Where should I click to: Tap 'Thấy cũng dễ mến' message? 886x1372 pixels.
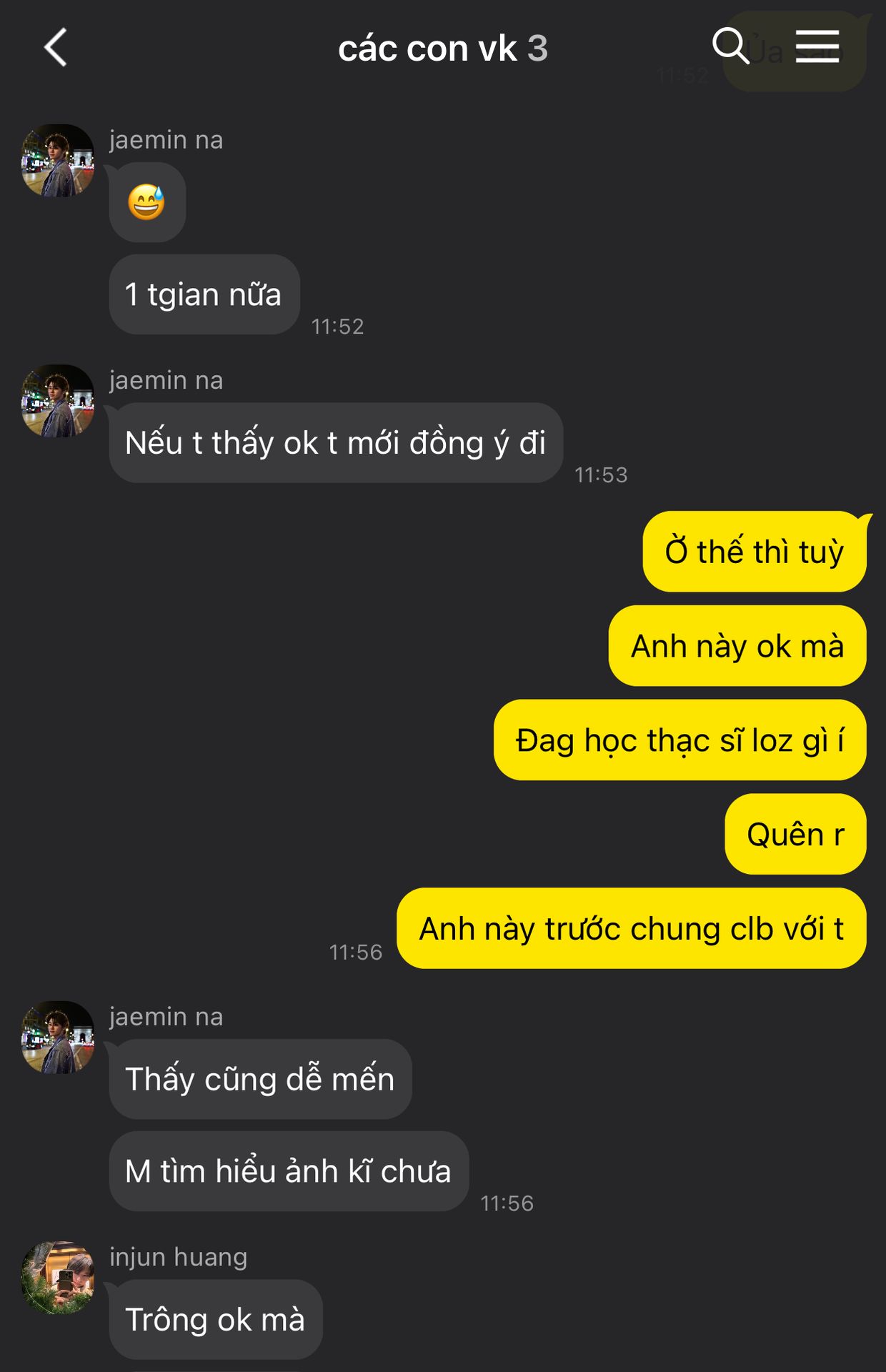point(260,1079)
